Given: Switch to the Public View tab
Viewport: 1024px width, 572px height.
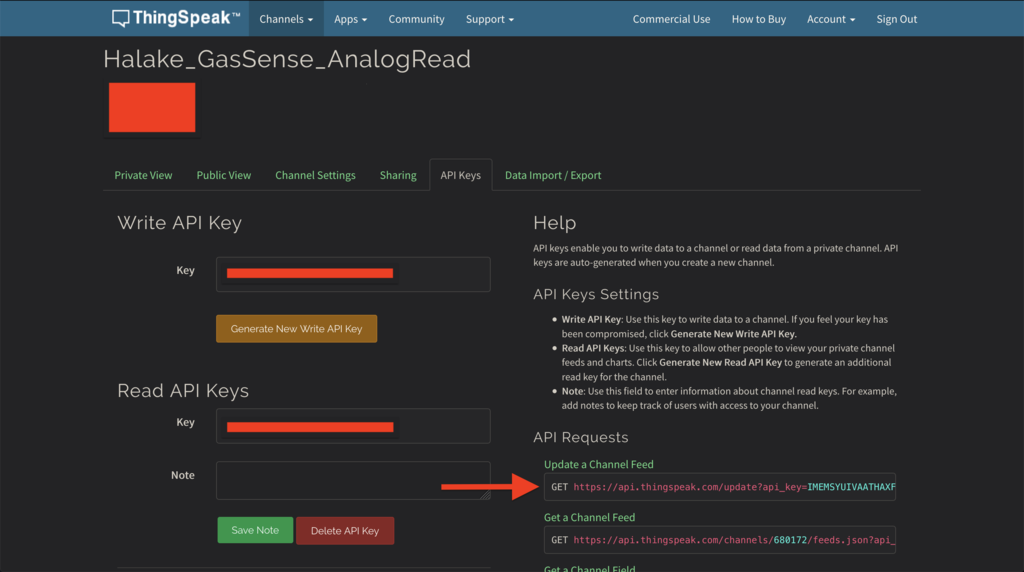Looking at the screenshot, I should click(223, 175).
